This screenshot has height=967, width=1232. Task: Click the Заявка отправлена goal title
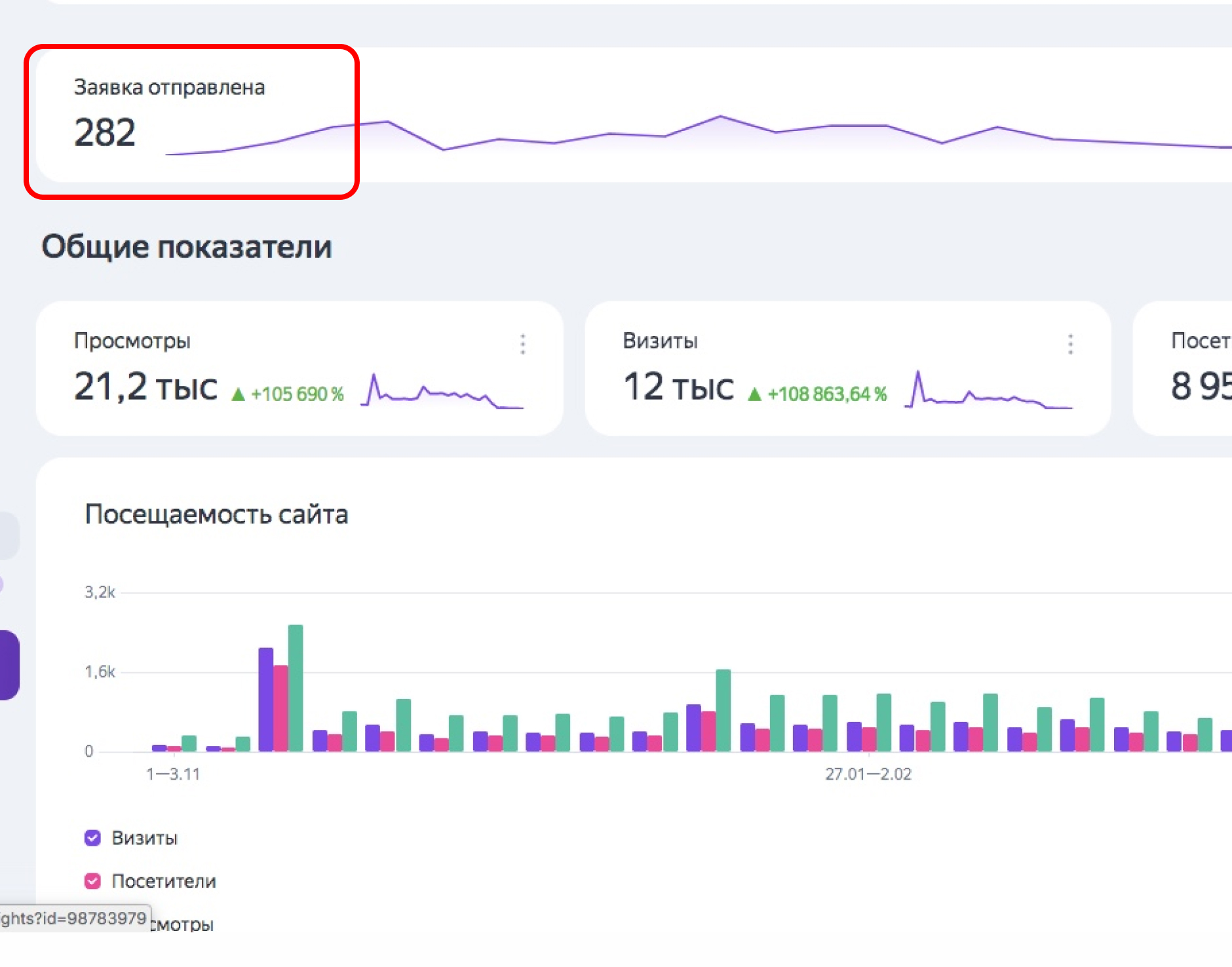(169, 87)
